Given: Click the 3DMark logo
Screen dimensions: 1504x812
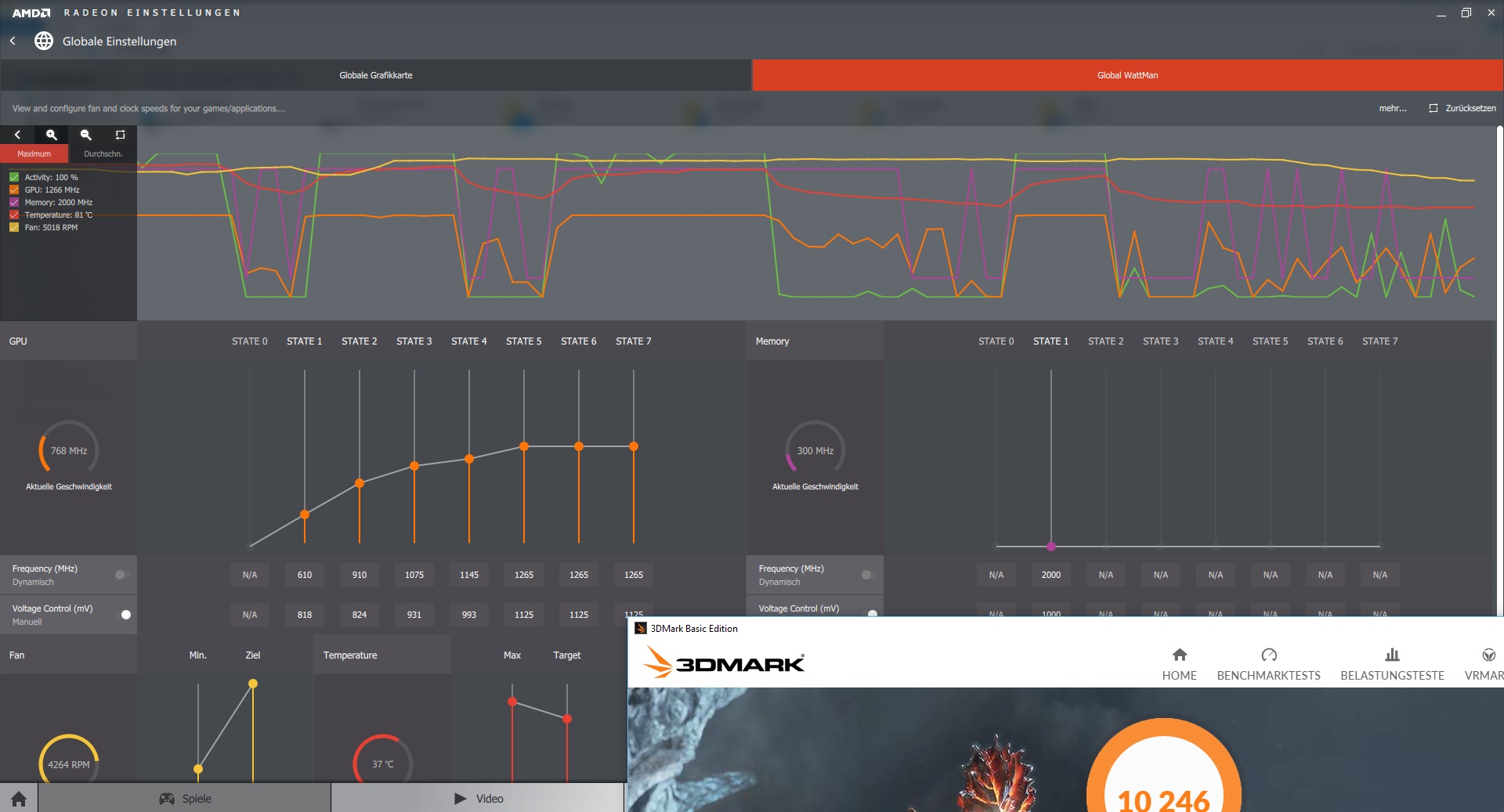Looking at the screenshot, I should [724, 662].
